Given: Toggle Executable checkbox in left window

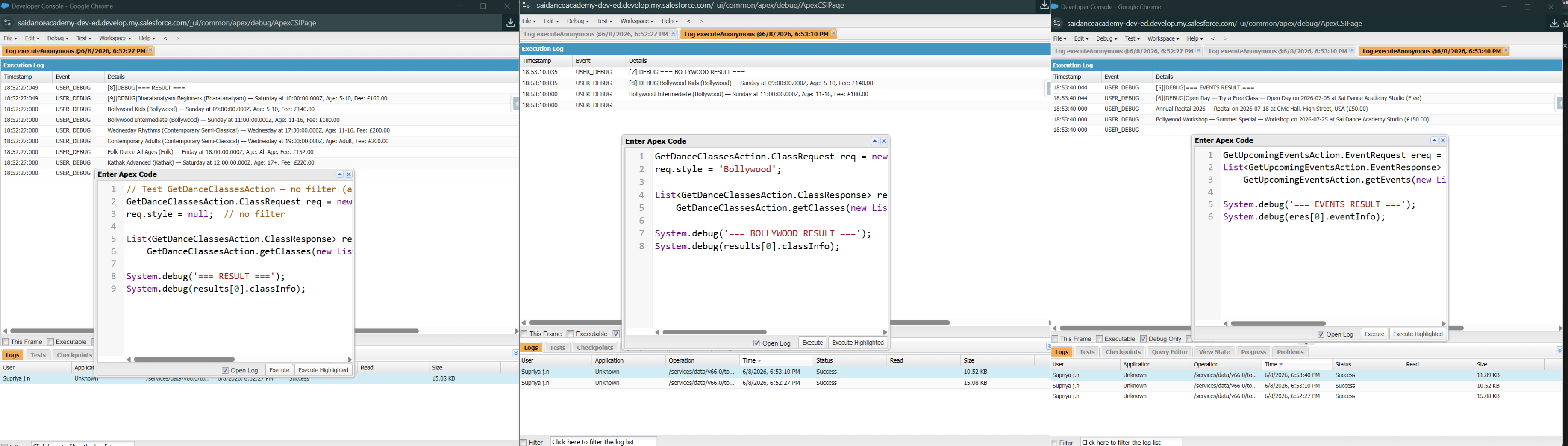Looking at the screenshot, I should tap(50, 342).
